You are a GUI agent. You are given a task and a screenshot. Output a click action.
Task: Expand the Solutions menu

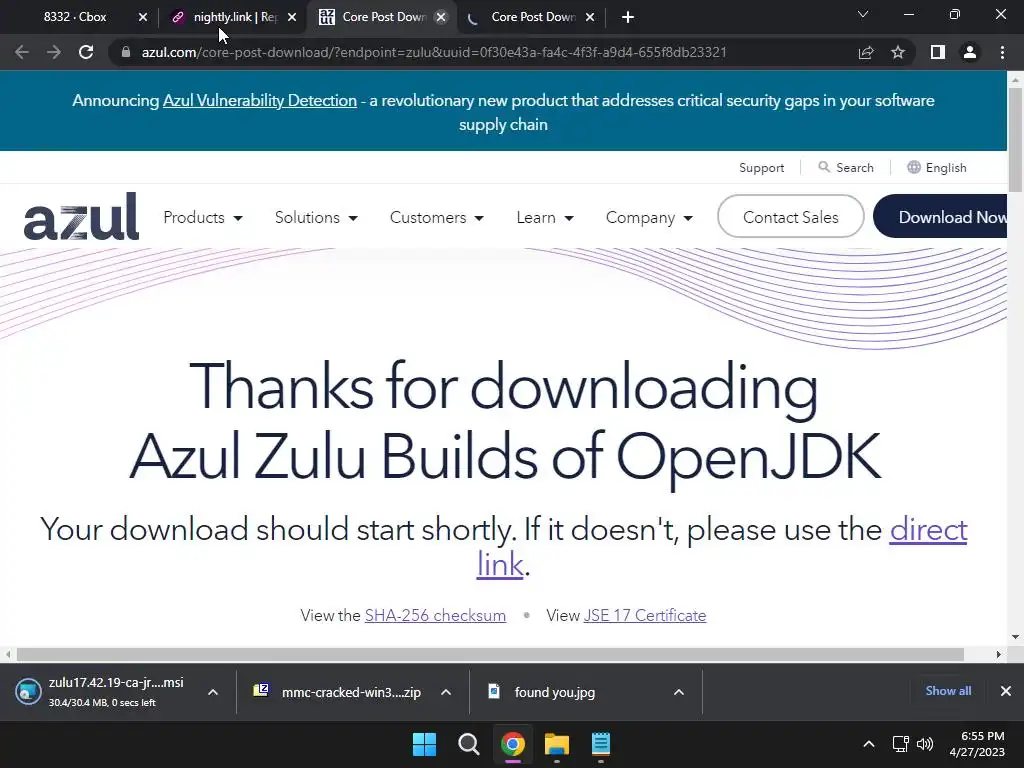(316, 217)
